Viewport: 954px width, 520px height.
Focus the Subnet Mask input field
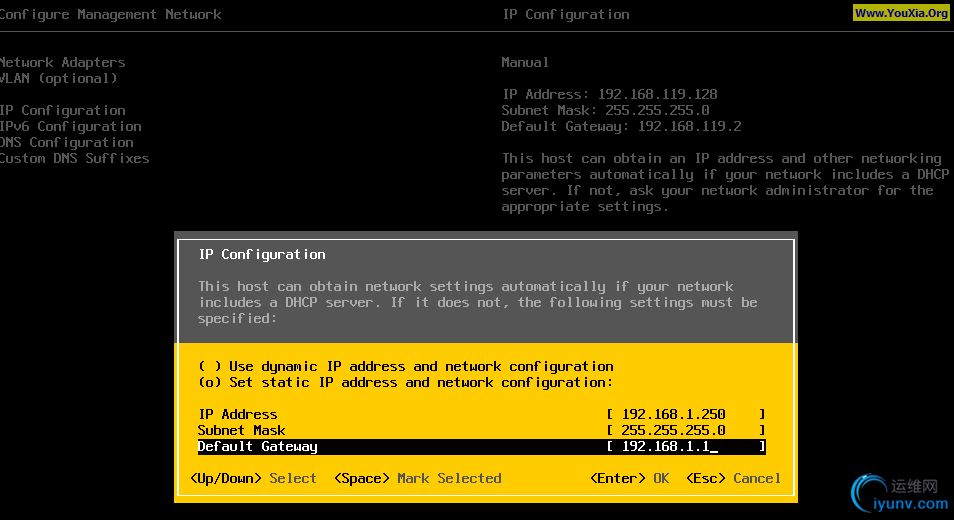tap(685, 430)
